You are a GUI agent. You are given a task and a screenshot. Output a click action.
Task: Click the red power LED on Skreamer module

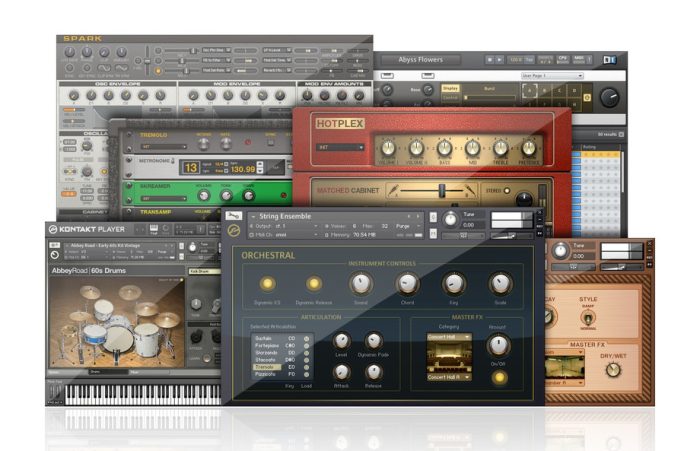(283, 196)
